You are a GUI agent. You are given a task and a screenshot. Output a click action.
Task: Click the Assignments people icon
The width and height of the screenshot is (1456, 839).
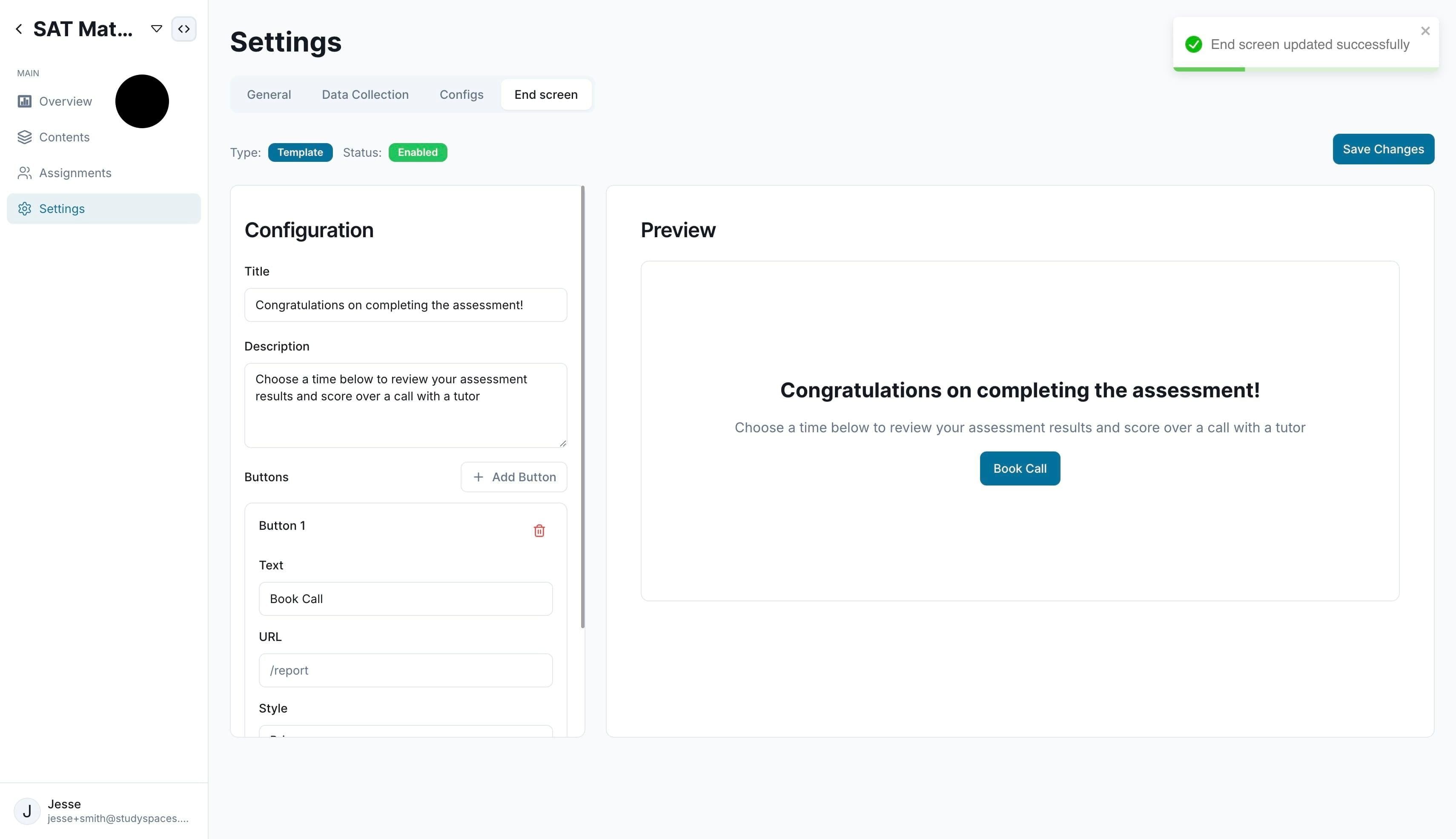24,173
